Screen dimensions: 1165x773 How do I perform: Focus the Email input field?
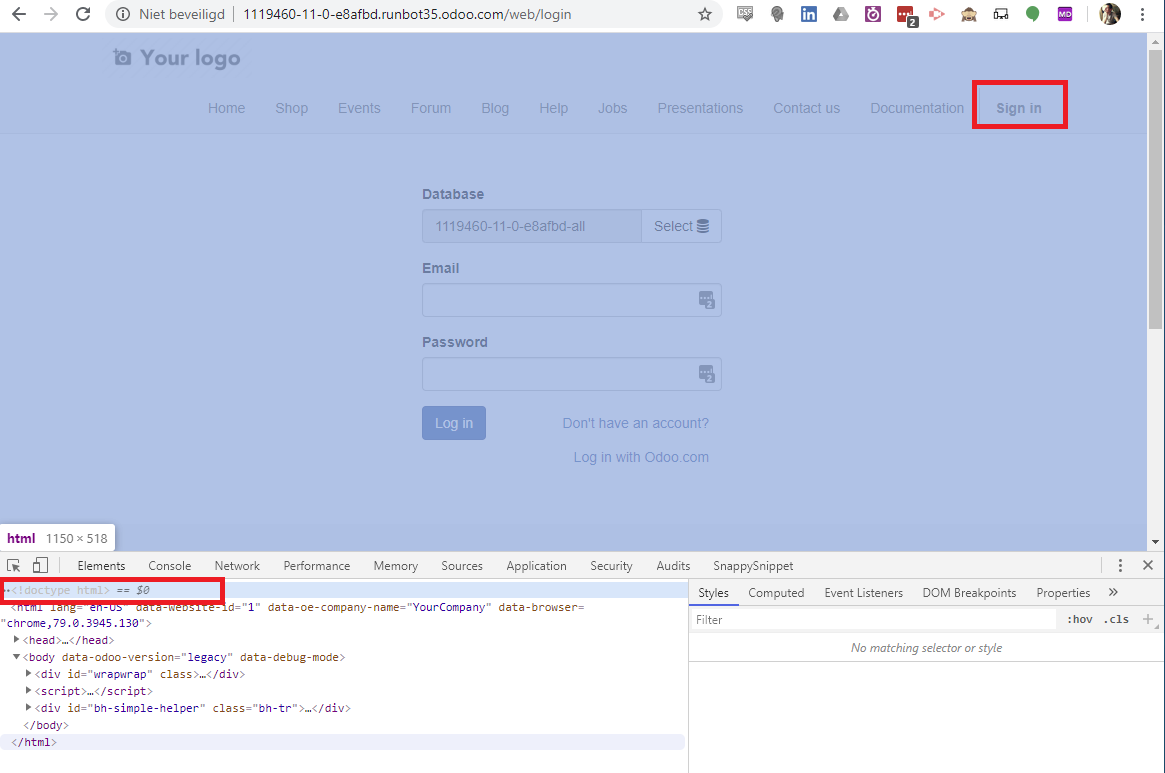coord(571,300)
